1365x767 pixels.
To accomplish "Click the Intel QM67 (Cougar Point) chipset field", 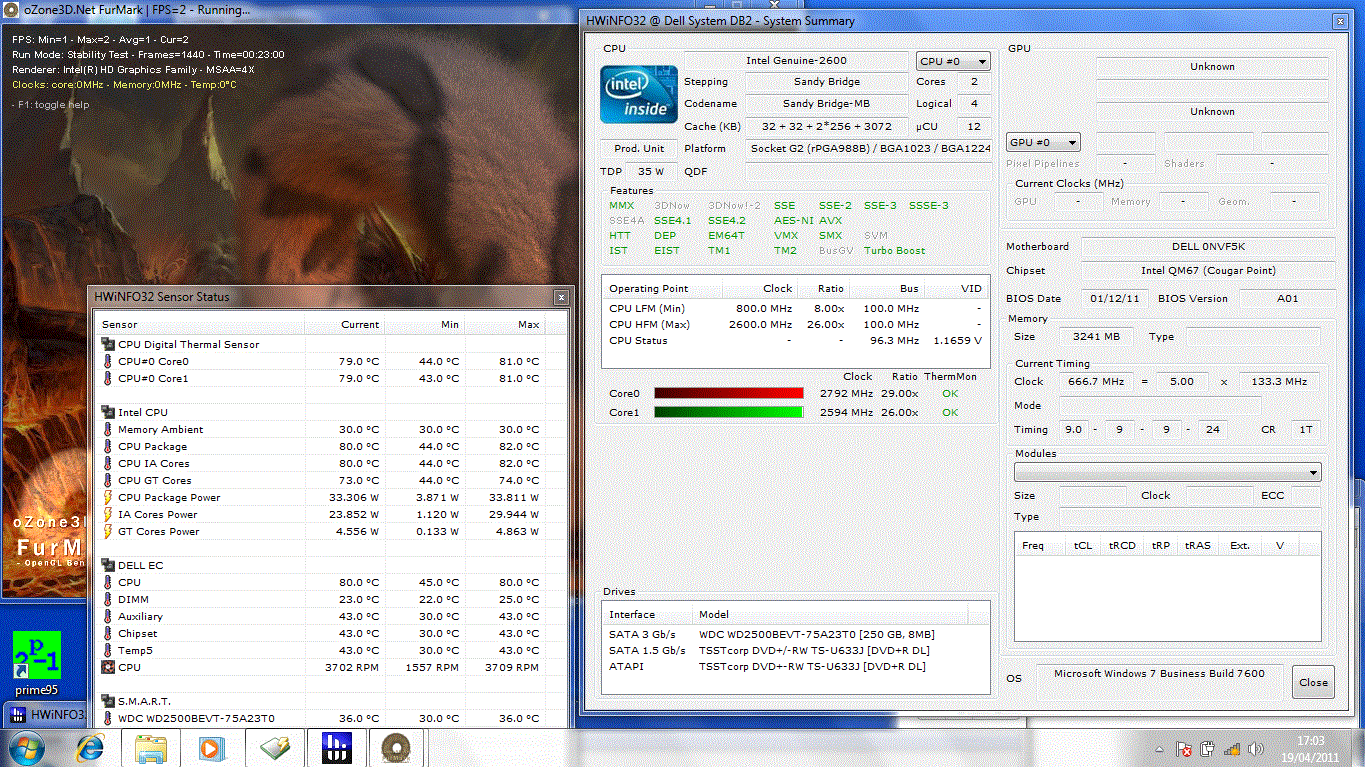I will [1208, 271].
